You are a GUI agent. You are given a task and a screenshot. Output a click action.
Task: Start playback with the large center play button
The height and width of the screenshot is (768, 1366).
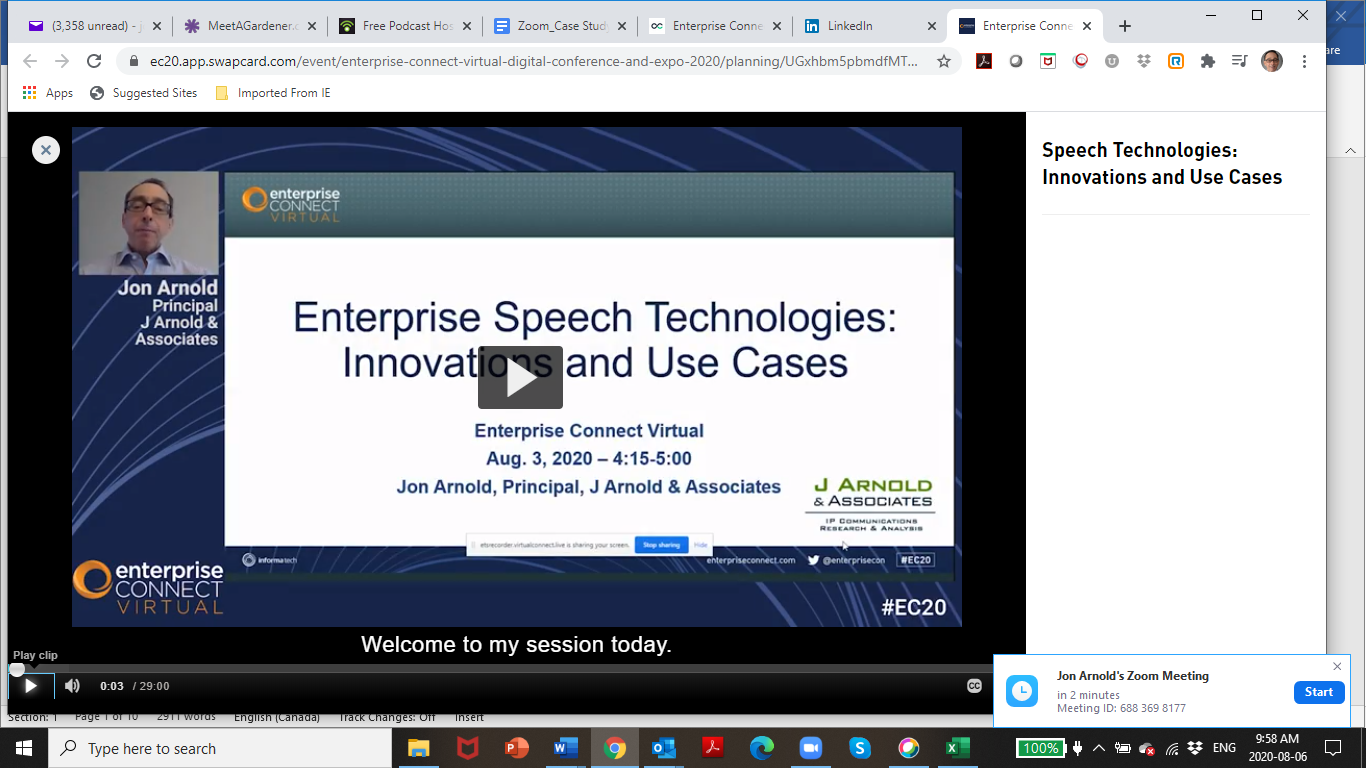pos(520,377)
